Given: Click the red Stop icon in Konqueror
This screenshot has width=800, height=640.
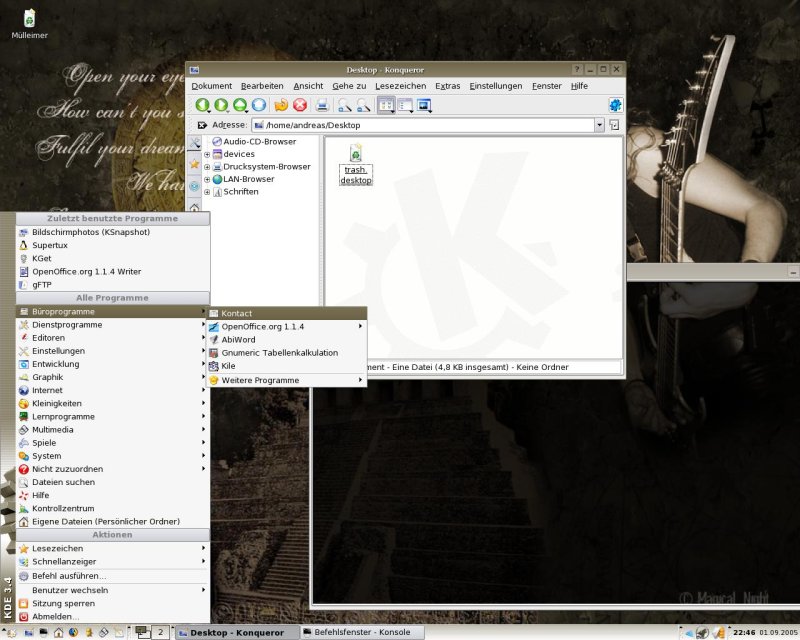Looking at the screenshot, I should (x=300, y=105).
